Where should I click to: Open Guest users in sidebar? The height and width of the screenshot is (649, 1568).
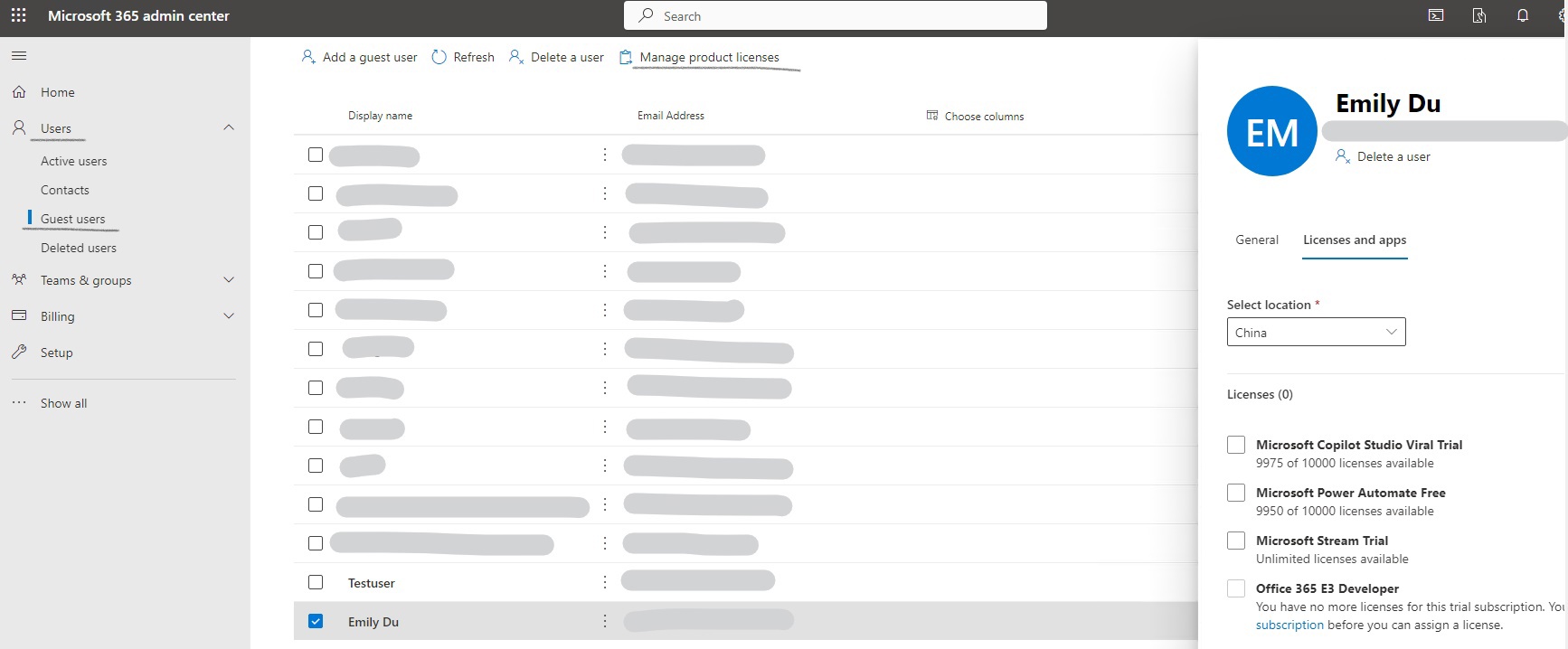[x=73, y=219]
